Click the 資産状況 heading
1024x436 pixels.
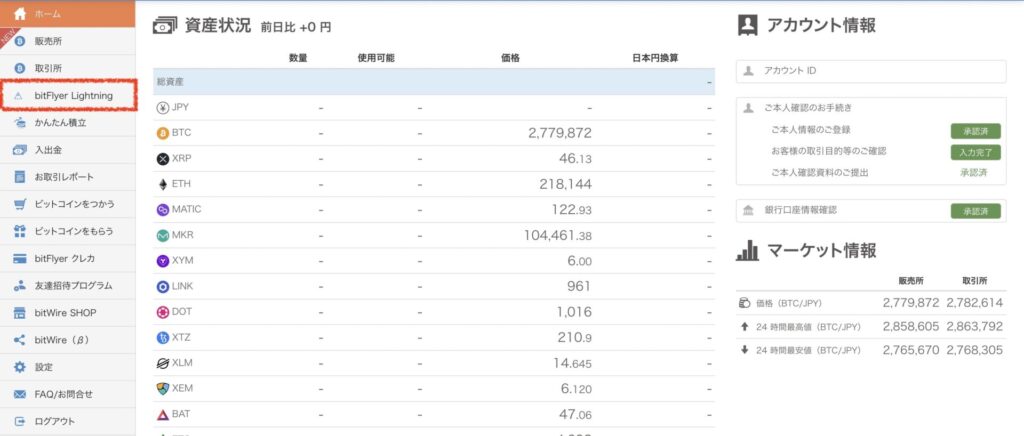[218, 25]
